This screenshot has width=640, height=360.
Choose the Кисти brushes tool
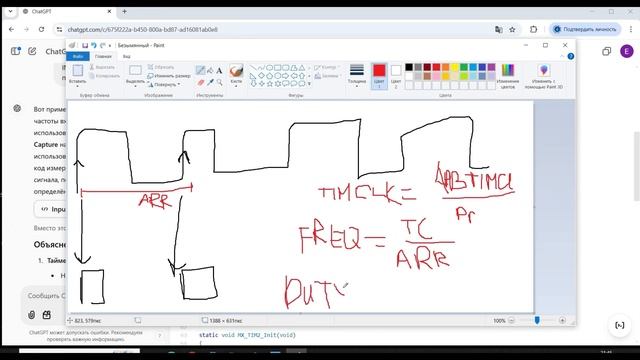(x=236, y=75)
